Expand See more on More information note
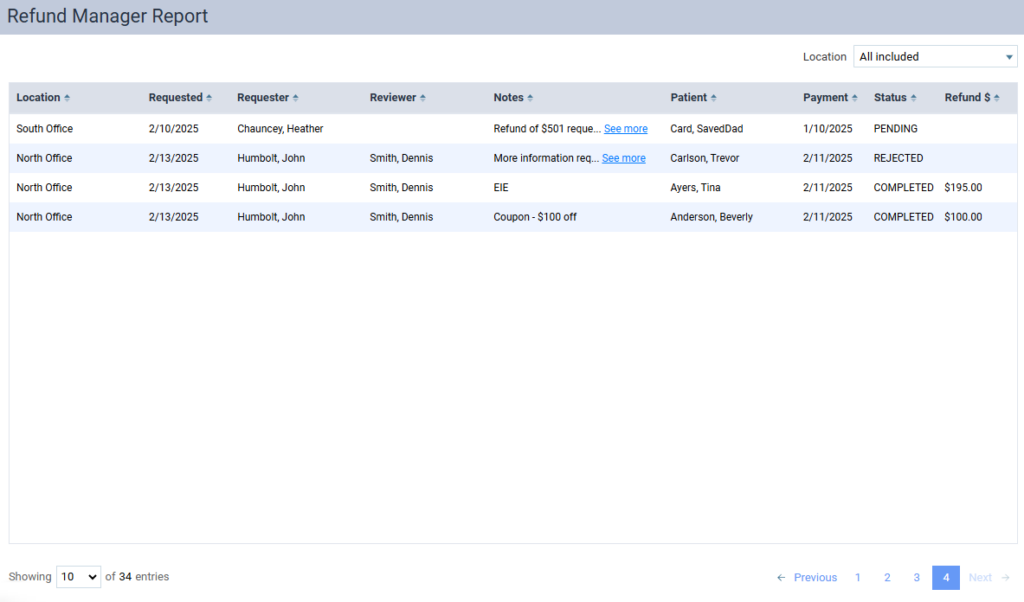Screen dimensions: 1024x602 [623, 158]
